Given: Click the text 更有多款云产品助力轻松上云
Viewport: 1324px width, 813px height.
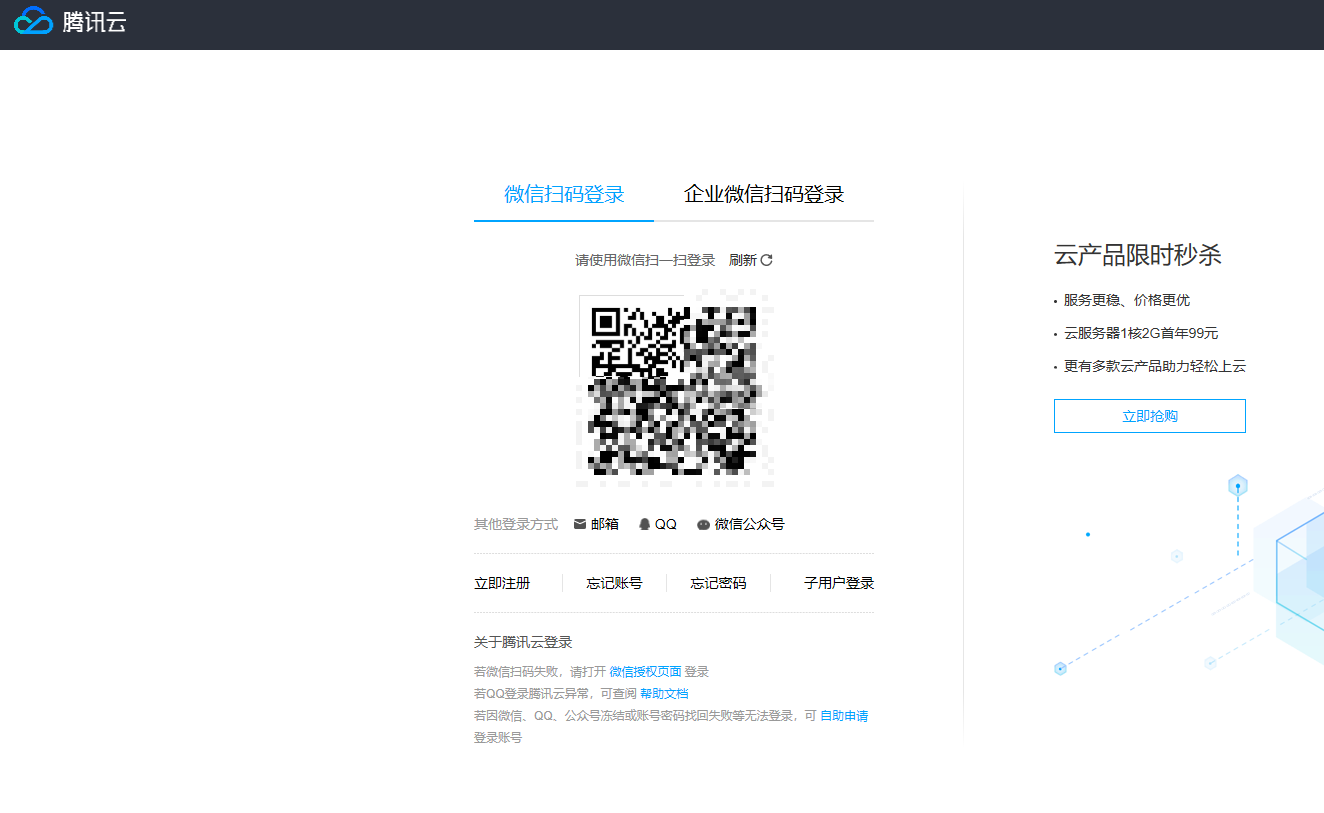Looking at the screenshot, I should (1155, 366).
